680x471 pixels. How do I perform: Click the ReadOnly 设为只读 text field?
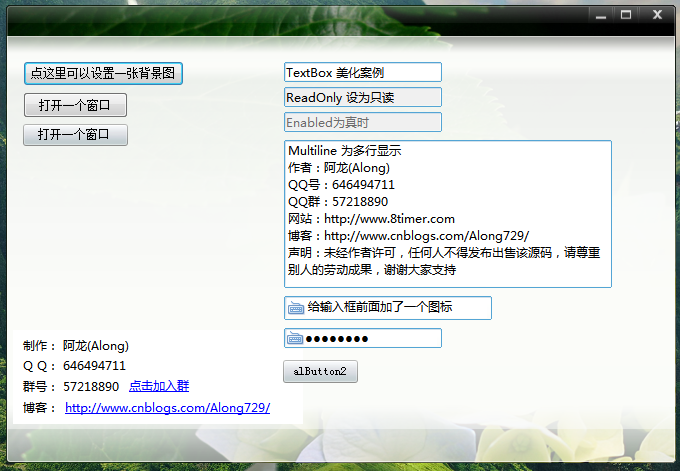pos(363,97)
